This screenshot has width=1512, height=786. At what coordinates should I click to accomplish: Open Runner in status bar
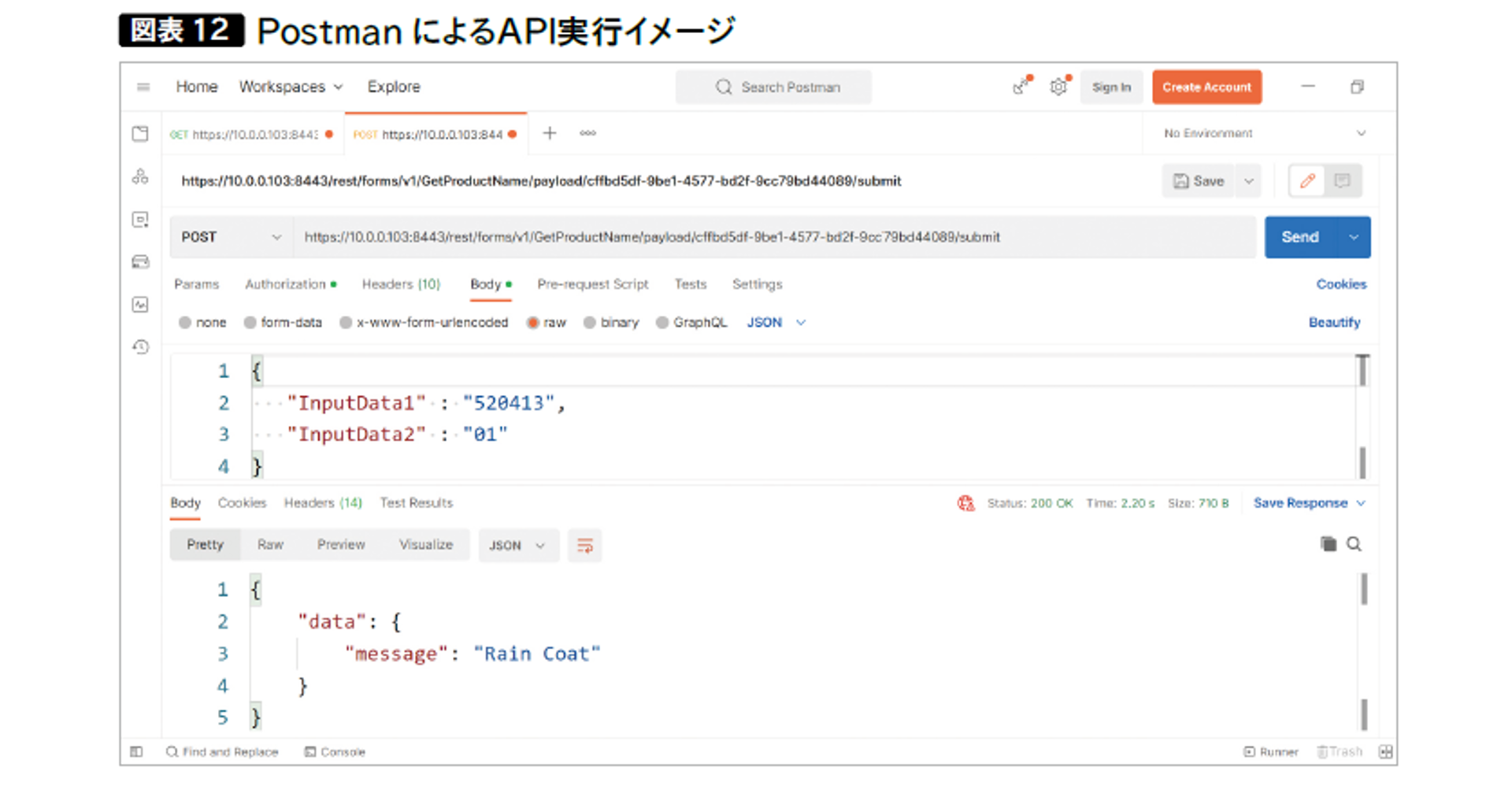pyautogui.click(x=1271, y=751)
